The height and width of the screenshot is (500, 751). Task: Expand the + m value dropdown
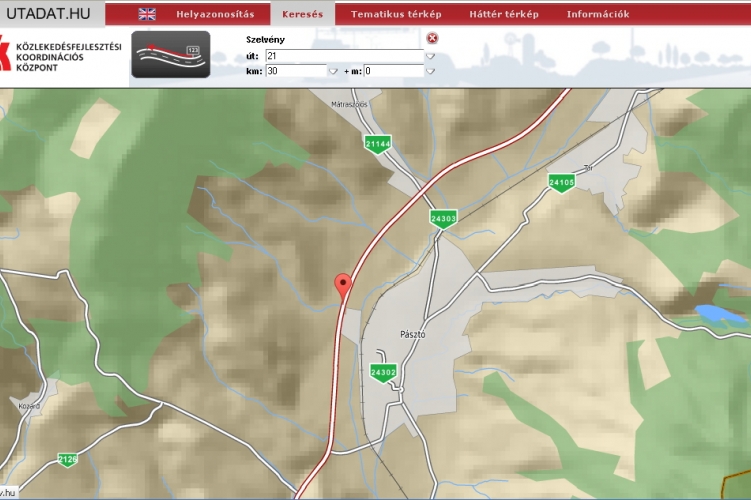(430, 72)
